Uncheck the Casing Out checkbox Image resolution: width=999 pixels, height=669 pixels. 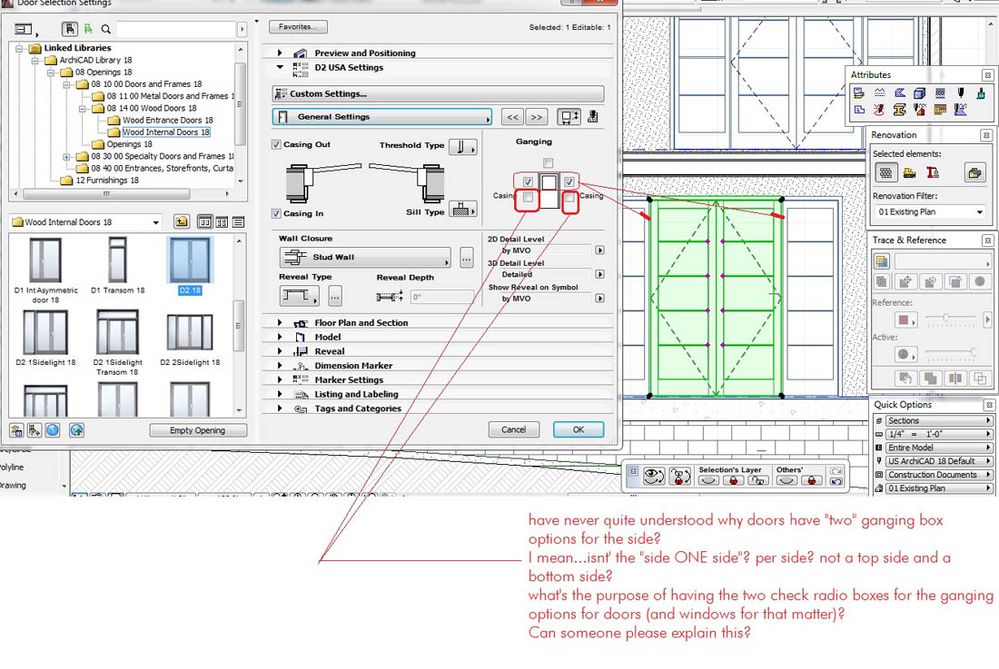pyautogui.click(x=276, y=145)
